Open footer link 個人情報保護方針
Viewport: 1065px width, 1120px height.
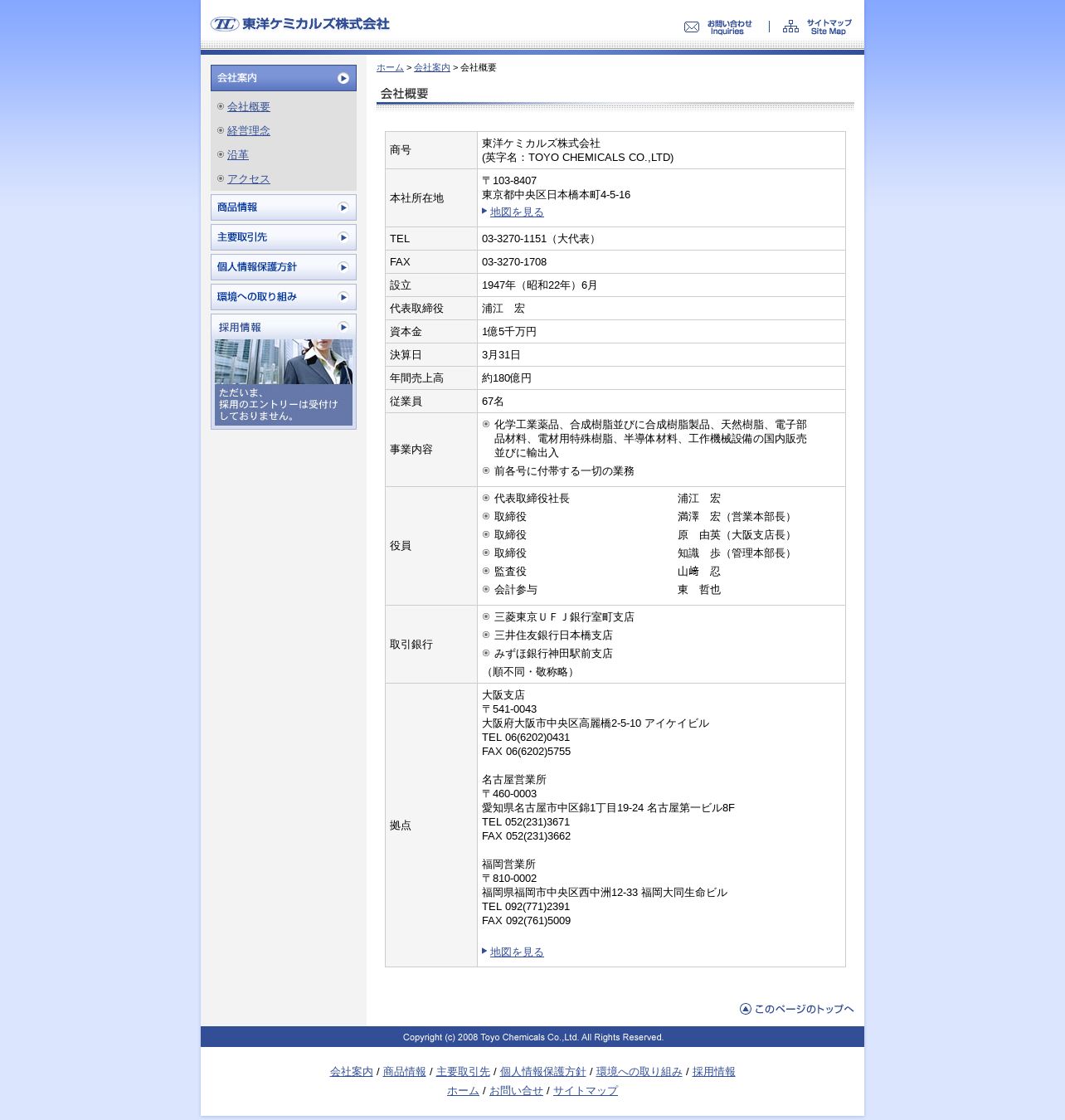[x=543, y=1072]
